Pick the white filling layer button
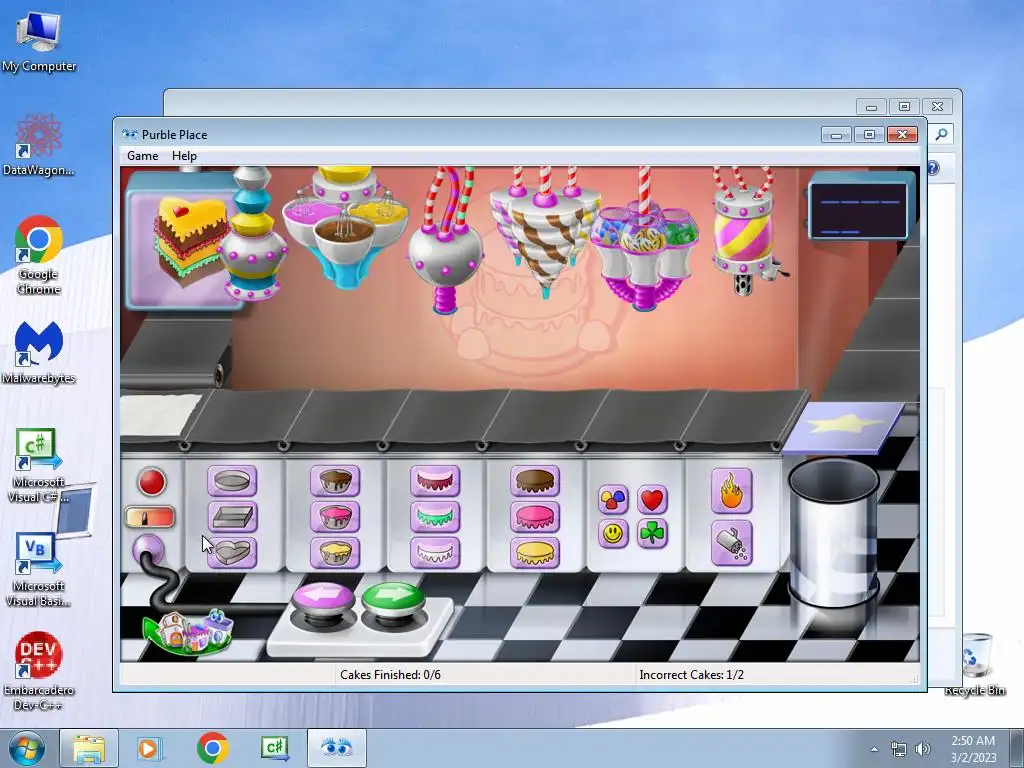Screen dimensions: 1024x768 click(x=435, y=552)
